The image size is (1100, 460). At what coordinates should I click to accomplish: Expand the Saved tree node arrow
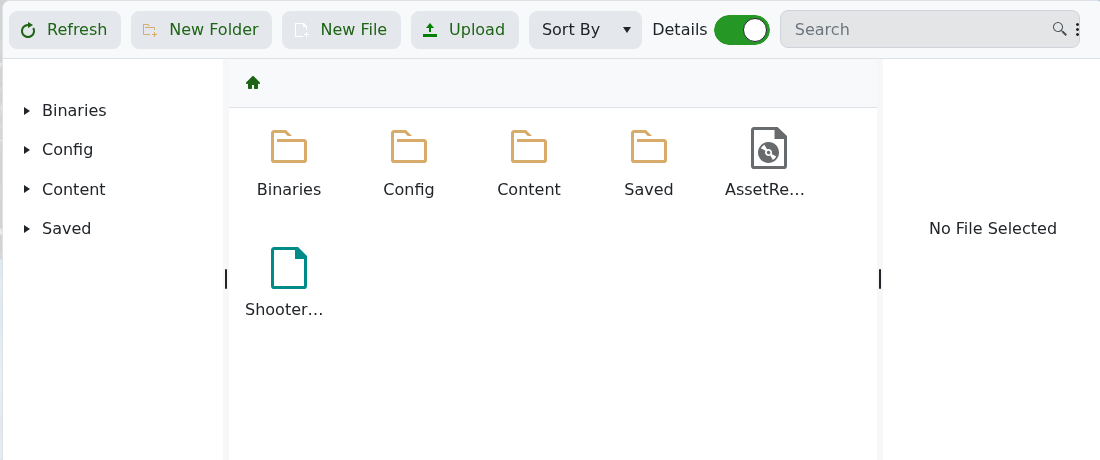tap(27, 229)
